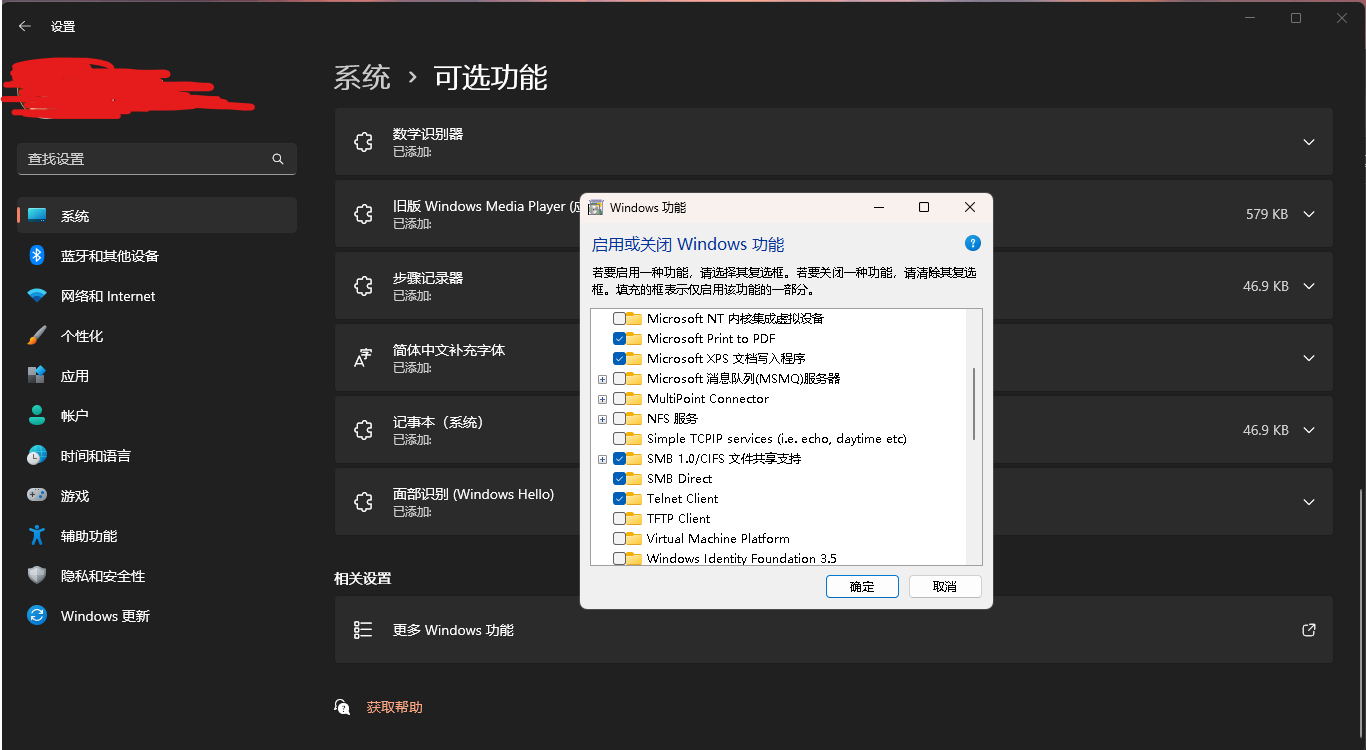The width and height of the screenshot is (1366, 750).
Task: Select 系统 in the sidebar
Action: [157, 216]
